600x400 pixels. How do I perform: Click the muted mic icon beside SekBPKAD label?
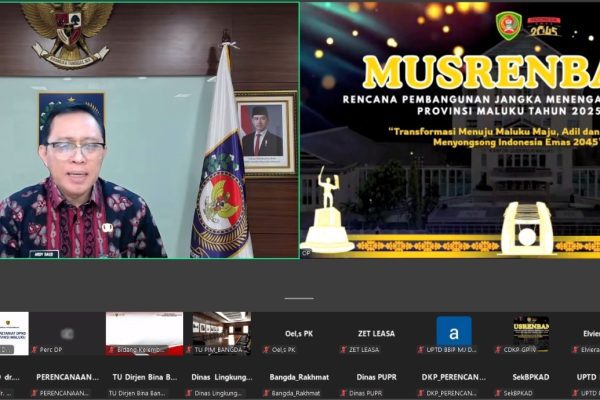(x=498, y=393)
